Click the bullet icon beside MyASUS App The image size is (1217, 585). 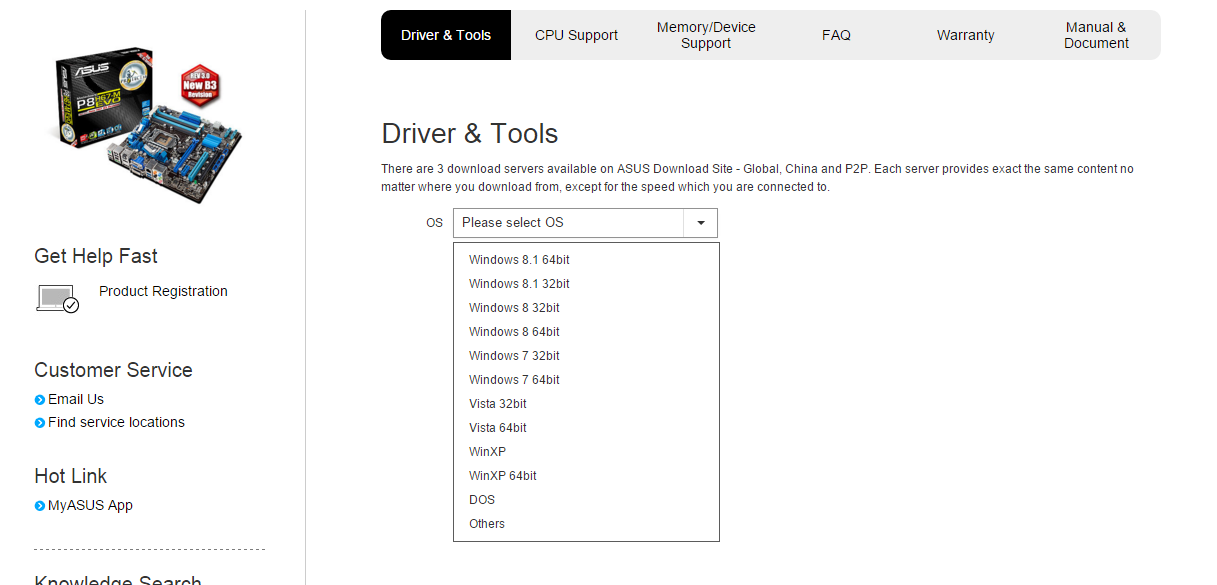click(40, 506)
